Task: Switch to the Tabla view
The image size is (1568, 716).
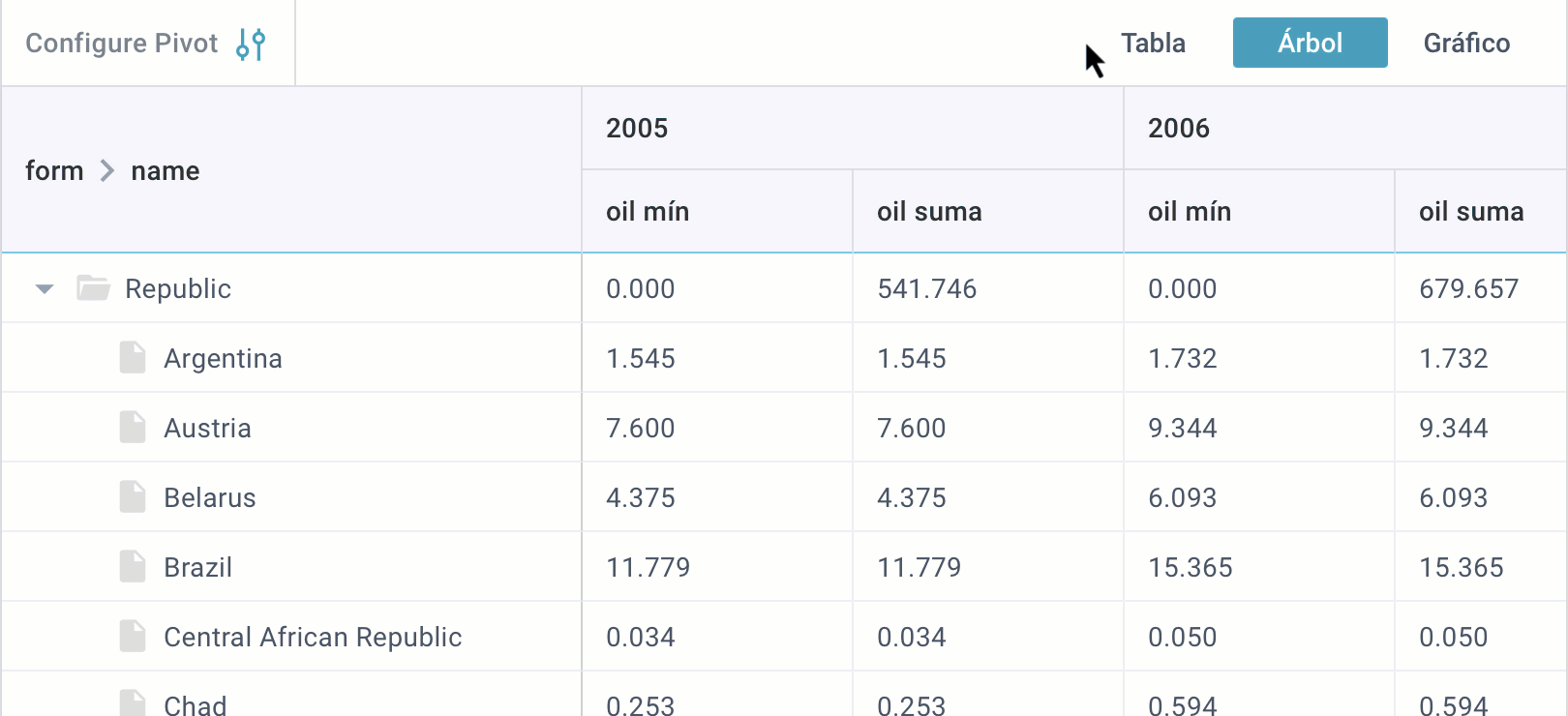Action: click(1153, 44)
